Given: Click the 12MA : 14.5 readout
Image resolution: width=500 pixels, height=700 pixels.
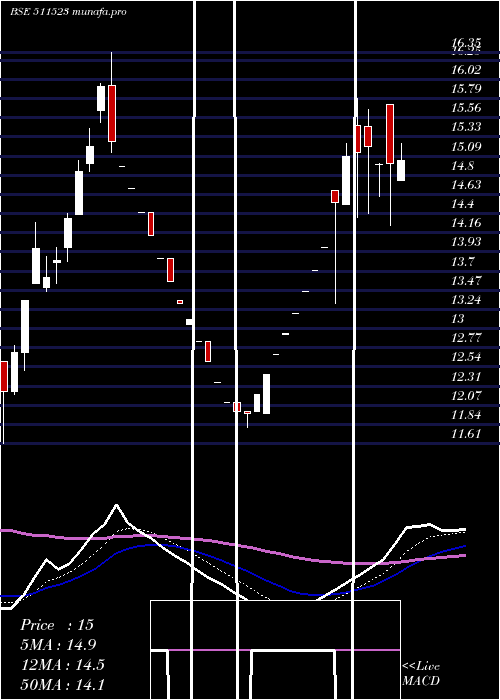Looking at the screenshot, I should coord(62,665).
